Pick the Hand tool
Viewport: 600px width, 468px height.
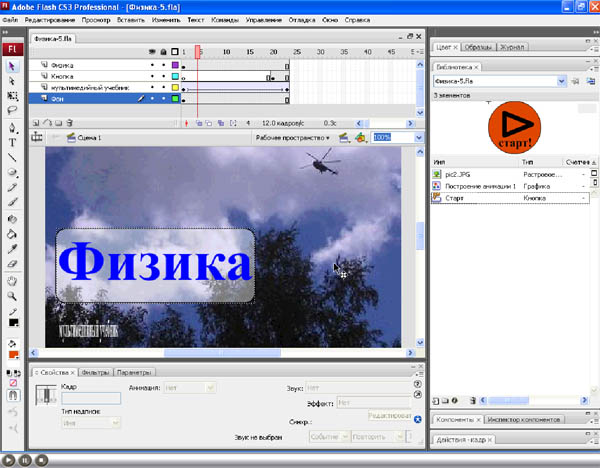[12, 281]
